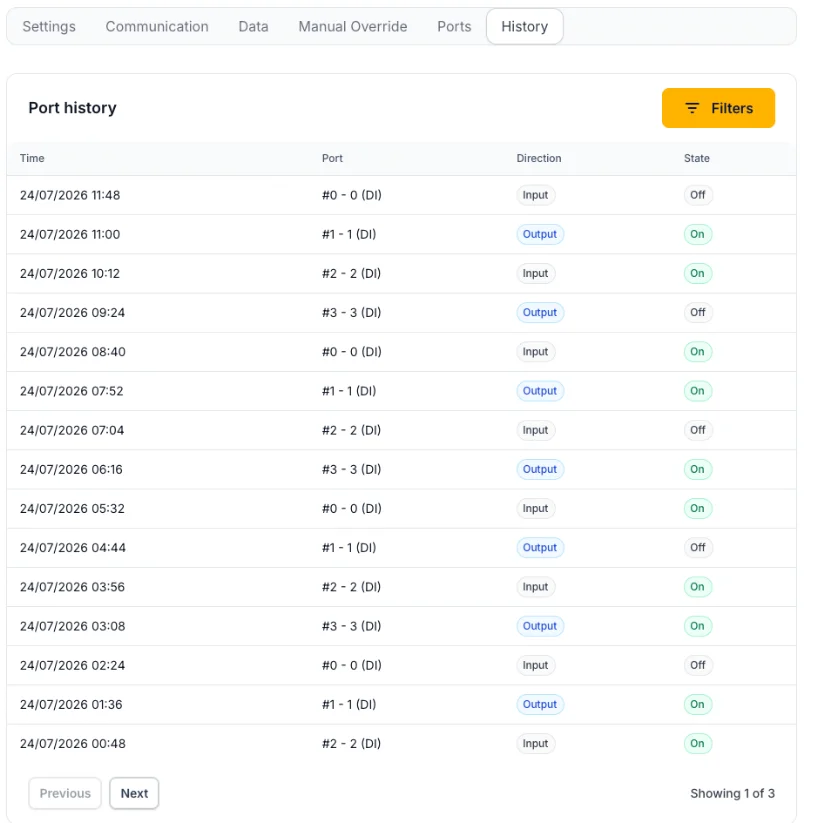The height and width of the screenshot is (823, 818).
Task: Select the 24/07/2026 00:48 timestamp
Action: pos(72,744)
